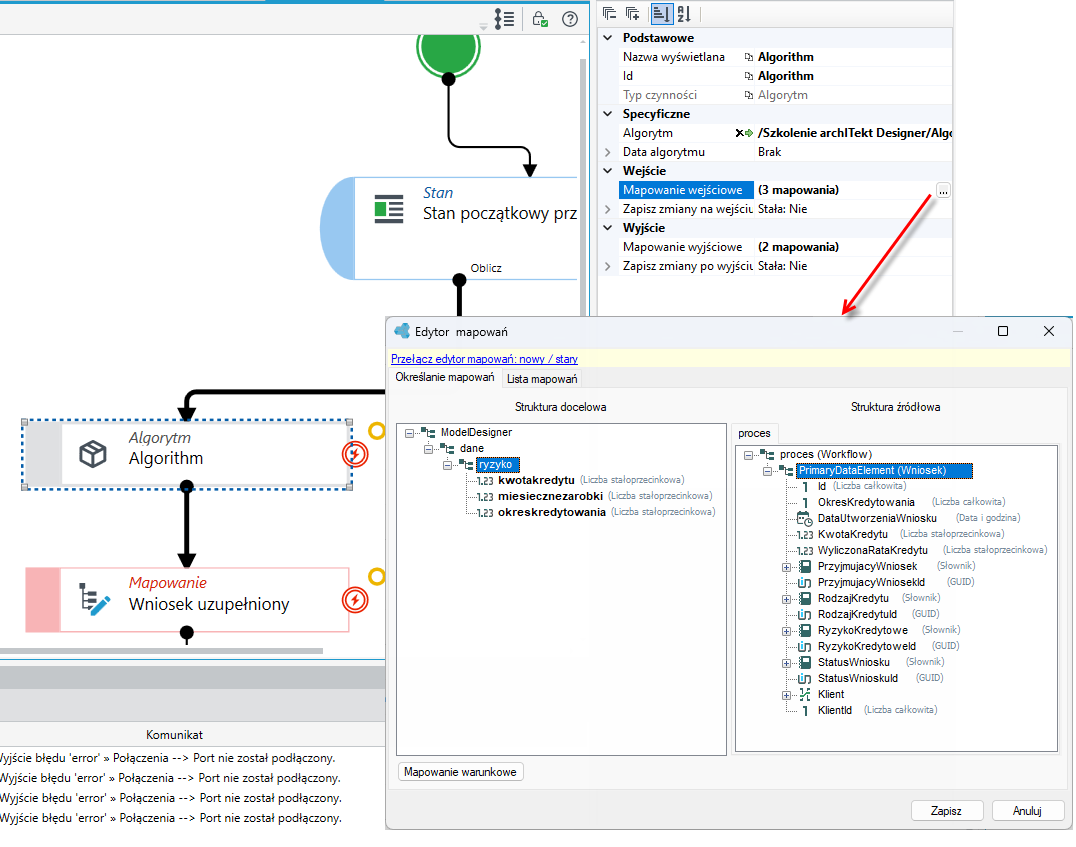Expand the Klient tree node
Screen dimensions: 1076x847
(x=786, y=695)
